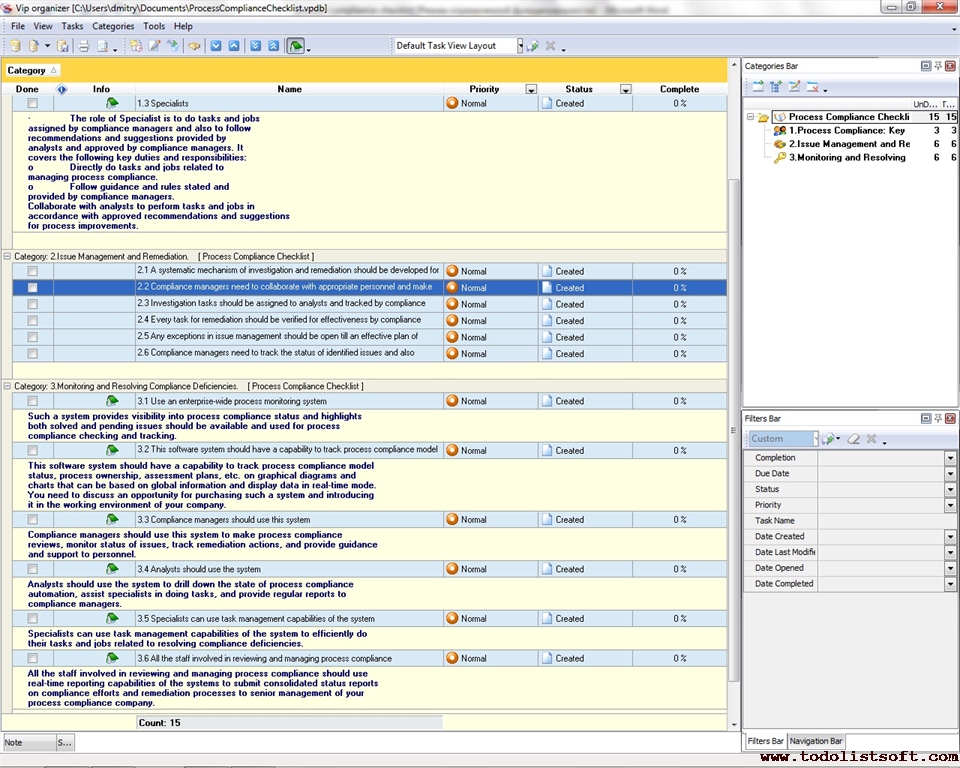960x768 pixels.
Task: Tick the checkbox for task 3.6
Action: [x=33, y=658]
